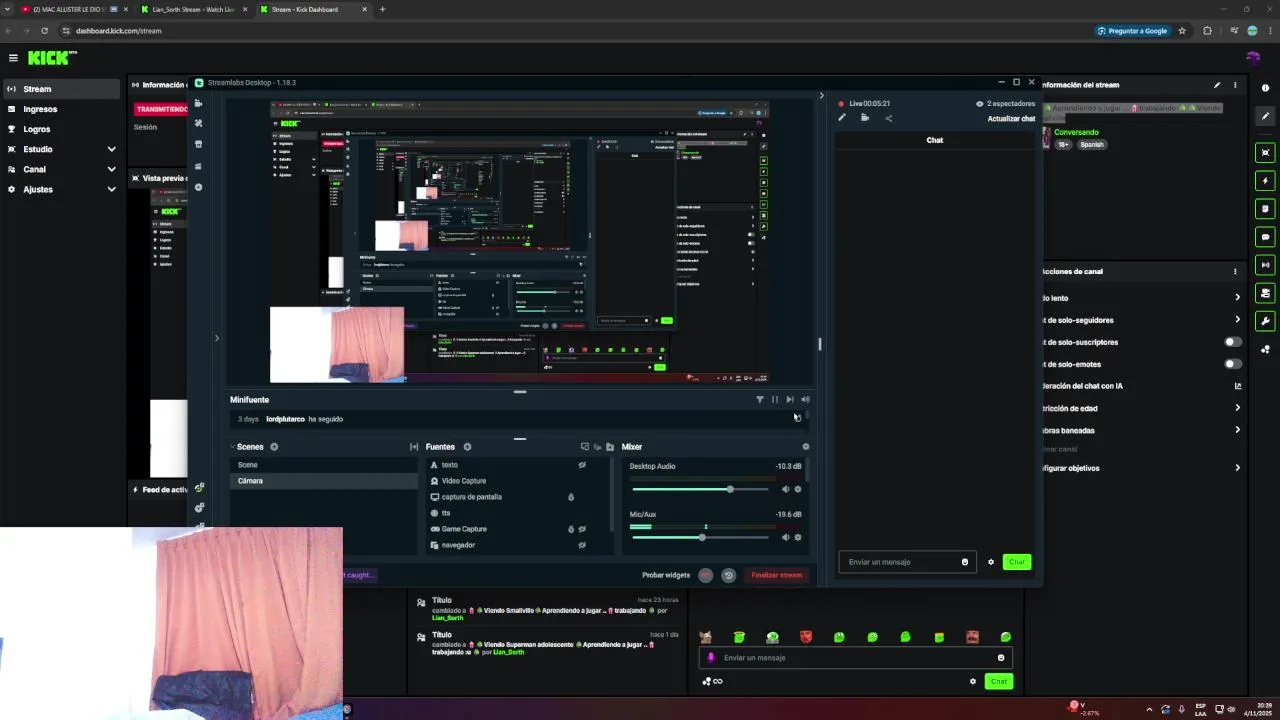Edit stream info pencil in Kick dashboard
Screen dimensions: 1280x720
click(x=1217, y=85)
